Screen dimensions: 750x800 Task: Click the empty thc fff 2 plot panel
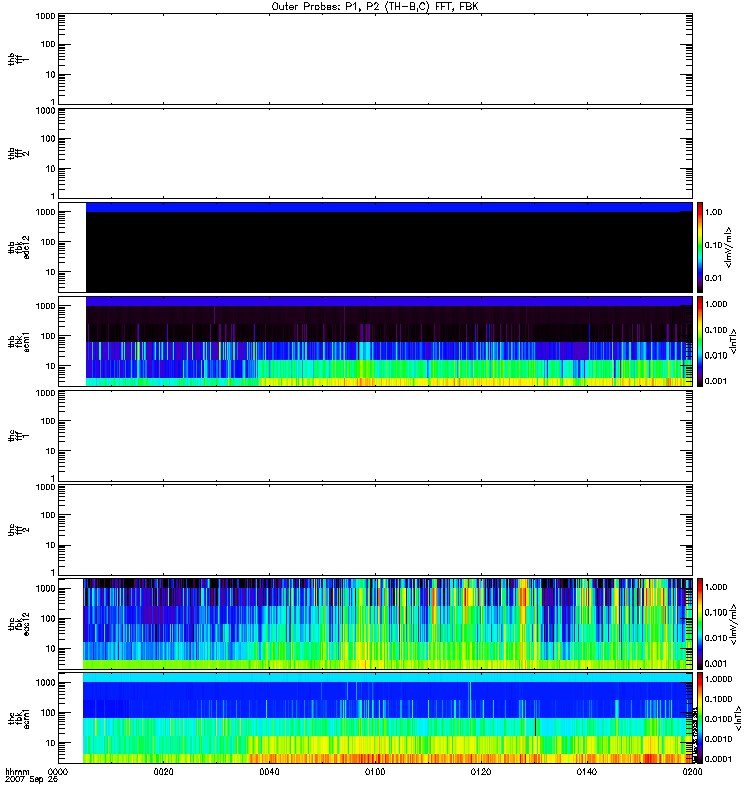tap(375, 530)
